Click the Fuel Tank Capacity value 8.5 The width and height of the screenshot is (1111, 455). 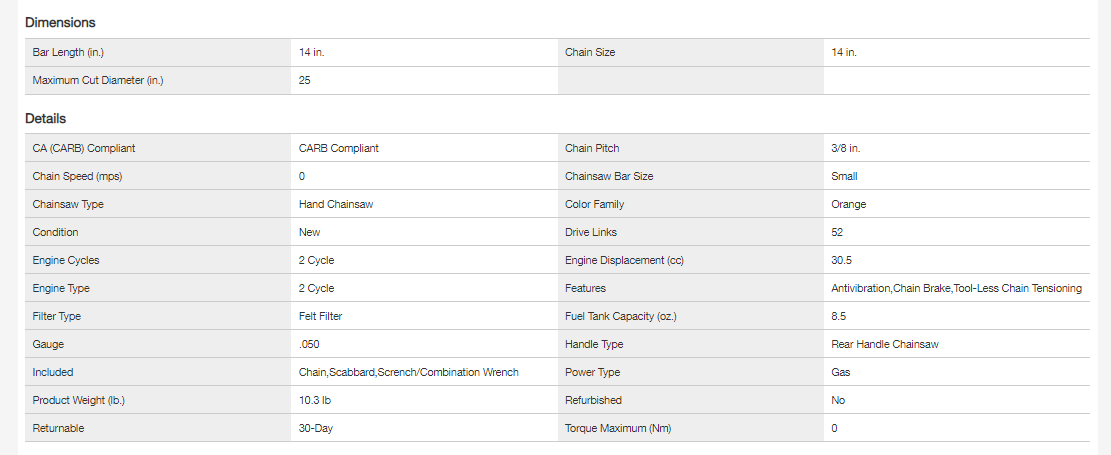(839, 316)
